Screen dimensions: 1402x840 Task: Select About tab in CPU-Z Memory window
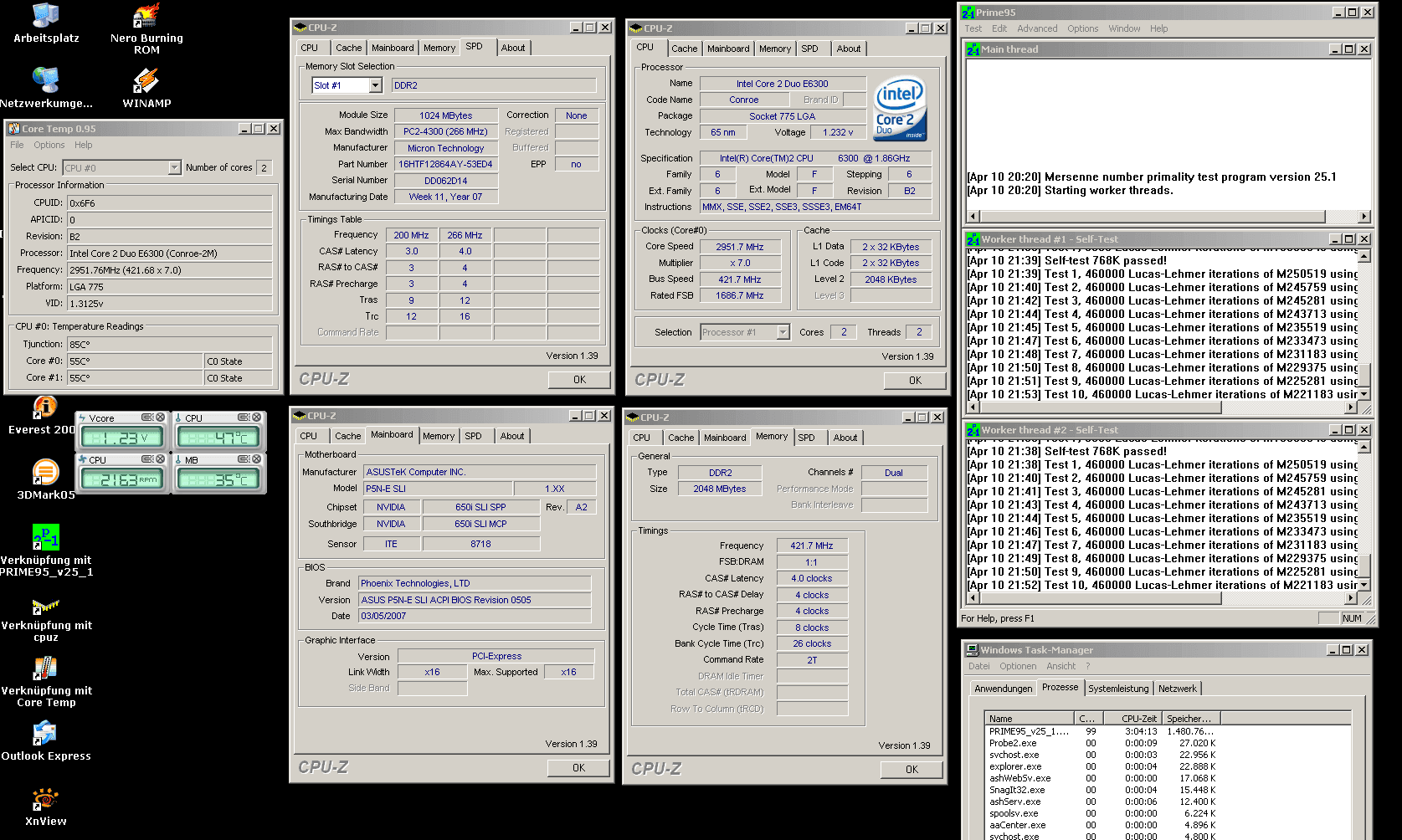(x=845, y=438)
